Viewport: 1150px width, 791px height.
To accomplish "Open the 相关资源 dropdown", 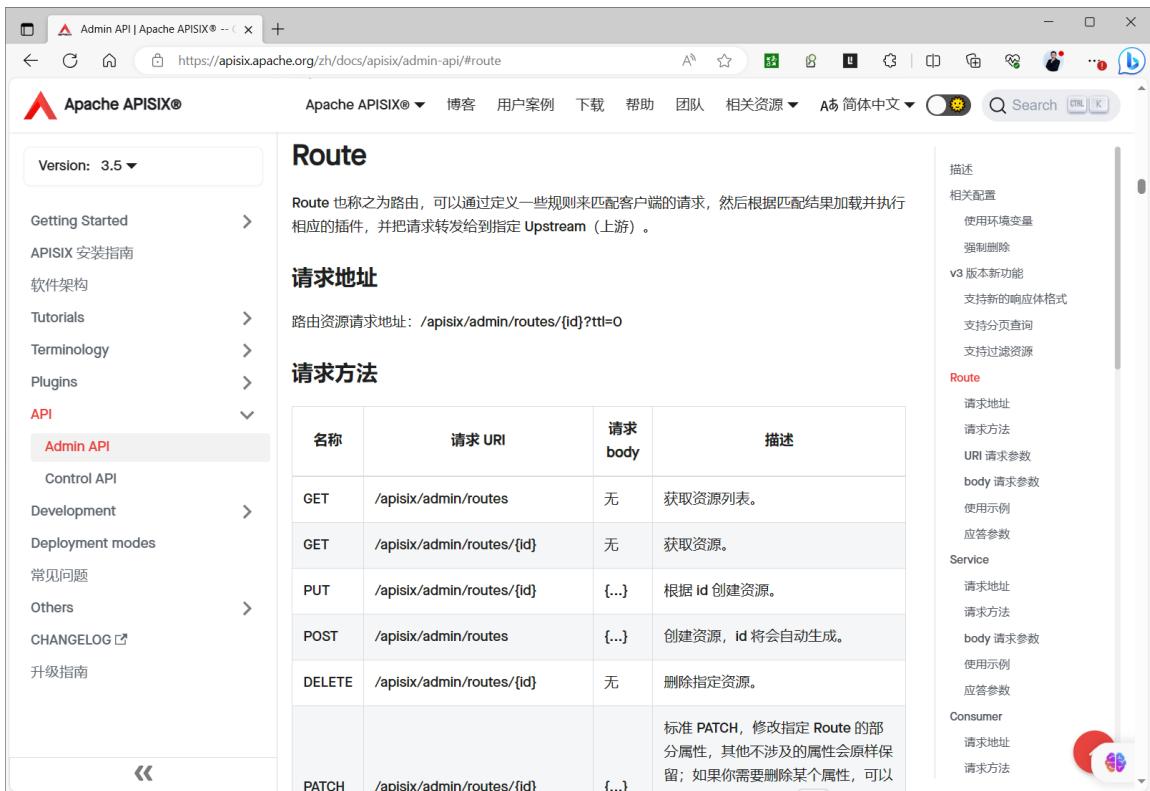I will pos(761,105).
